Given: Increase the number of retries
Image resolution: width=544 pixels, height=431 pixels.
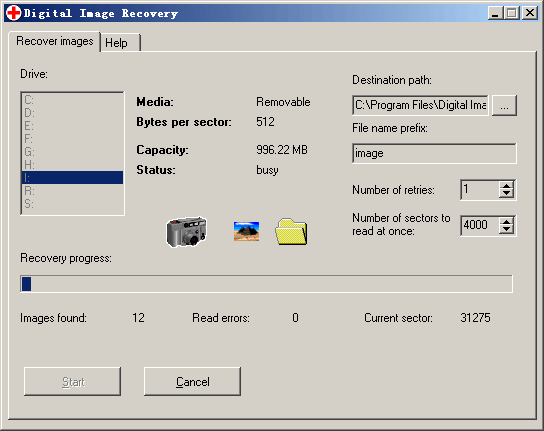Looking at the screenshot, I should (507, 186).
